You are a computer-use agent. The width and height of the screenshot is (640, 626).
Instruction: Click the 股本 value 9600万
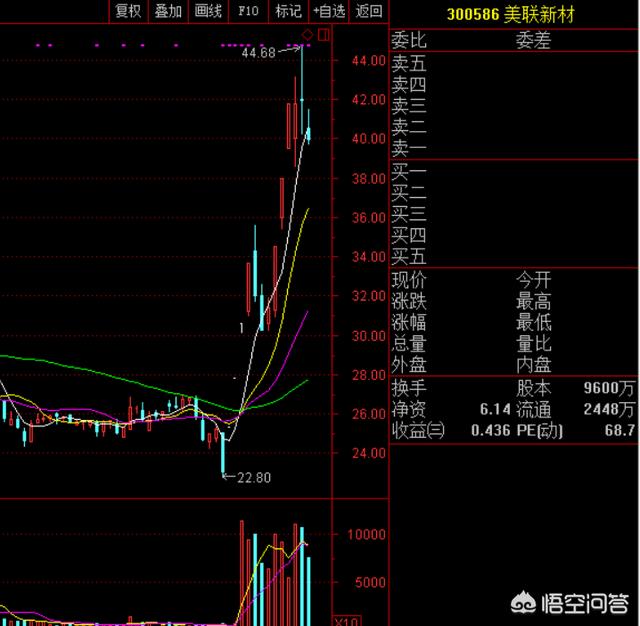tap(609, 388)
